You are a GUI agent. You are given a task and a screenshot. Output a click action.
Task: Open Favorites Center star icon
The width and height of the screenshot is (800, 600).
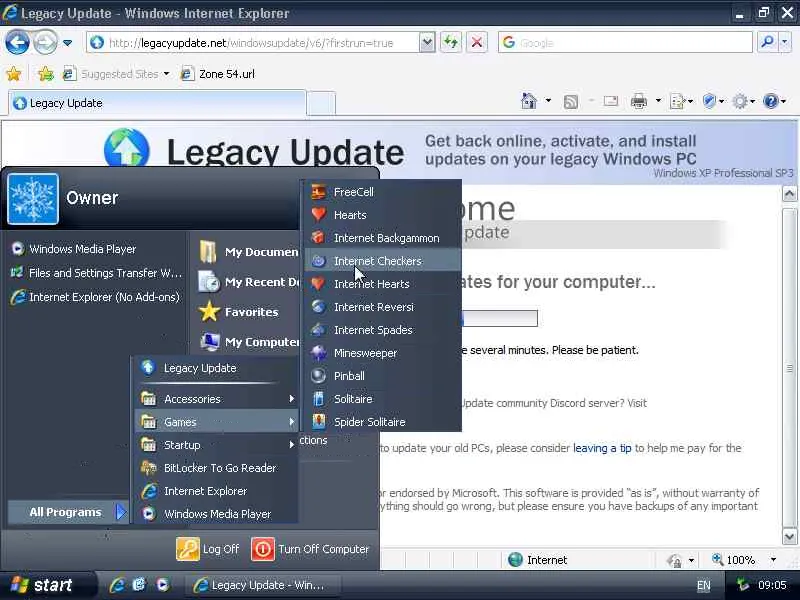(x=14, y=74)
